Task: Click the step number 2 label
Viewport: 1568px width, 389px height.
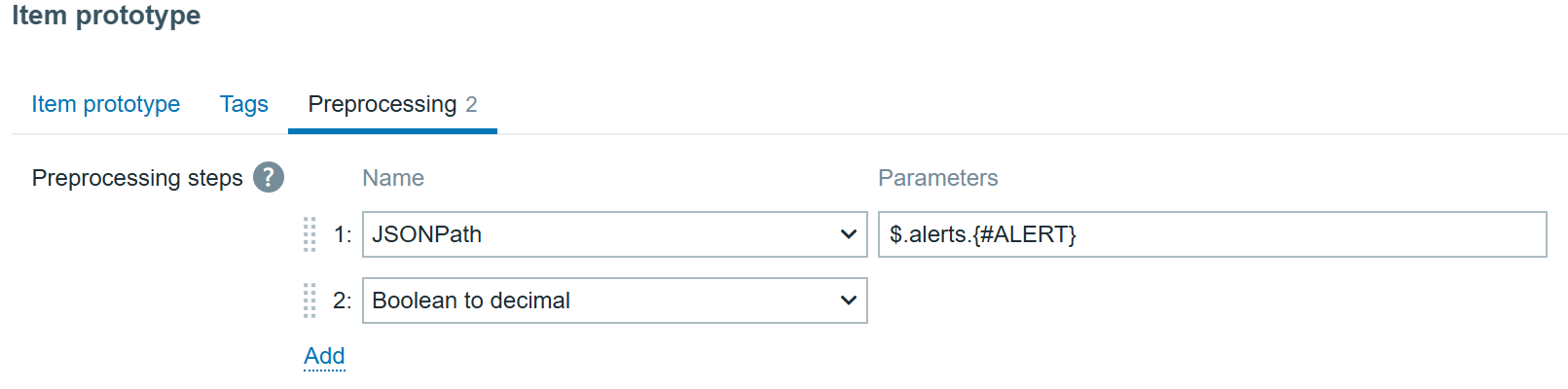Action: 342,301
